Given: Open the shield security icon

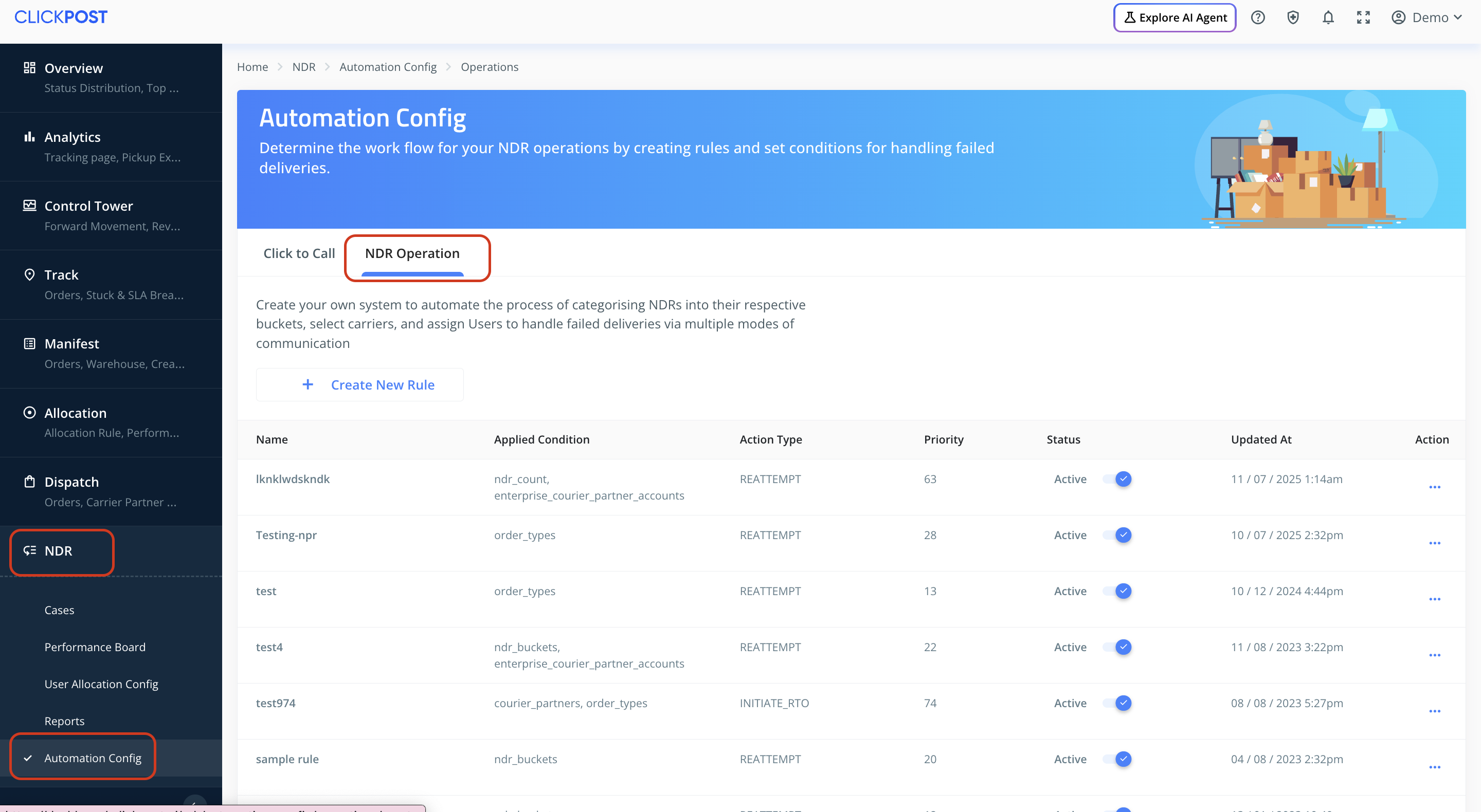Looking at the screenshot, I should [x=1292, y=18].
